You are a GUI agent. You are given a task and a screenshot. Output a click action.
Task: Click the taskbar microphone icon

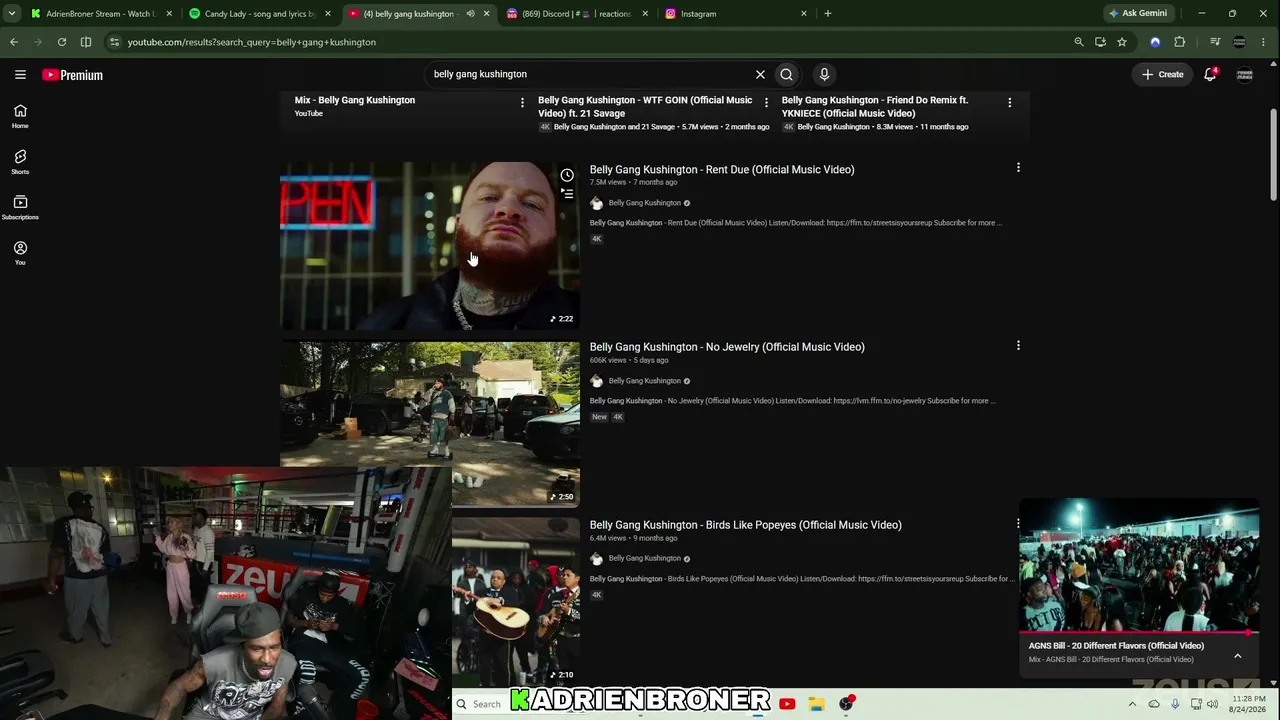pos(1175,704)
